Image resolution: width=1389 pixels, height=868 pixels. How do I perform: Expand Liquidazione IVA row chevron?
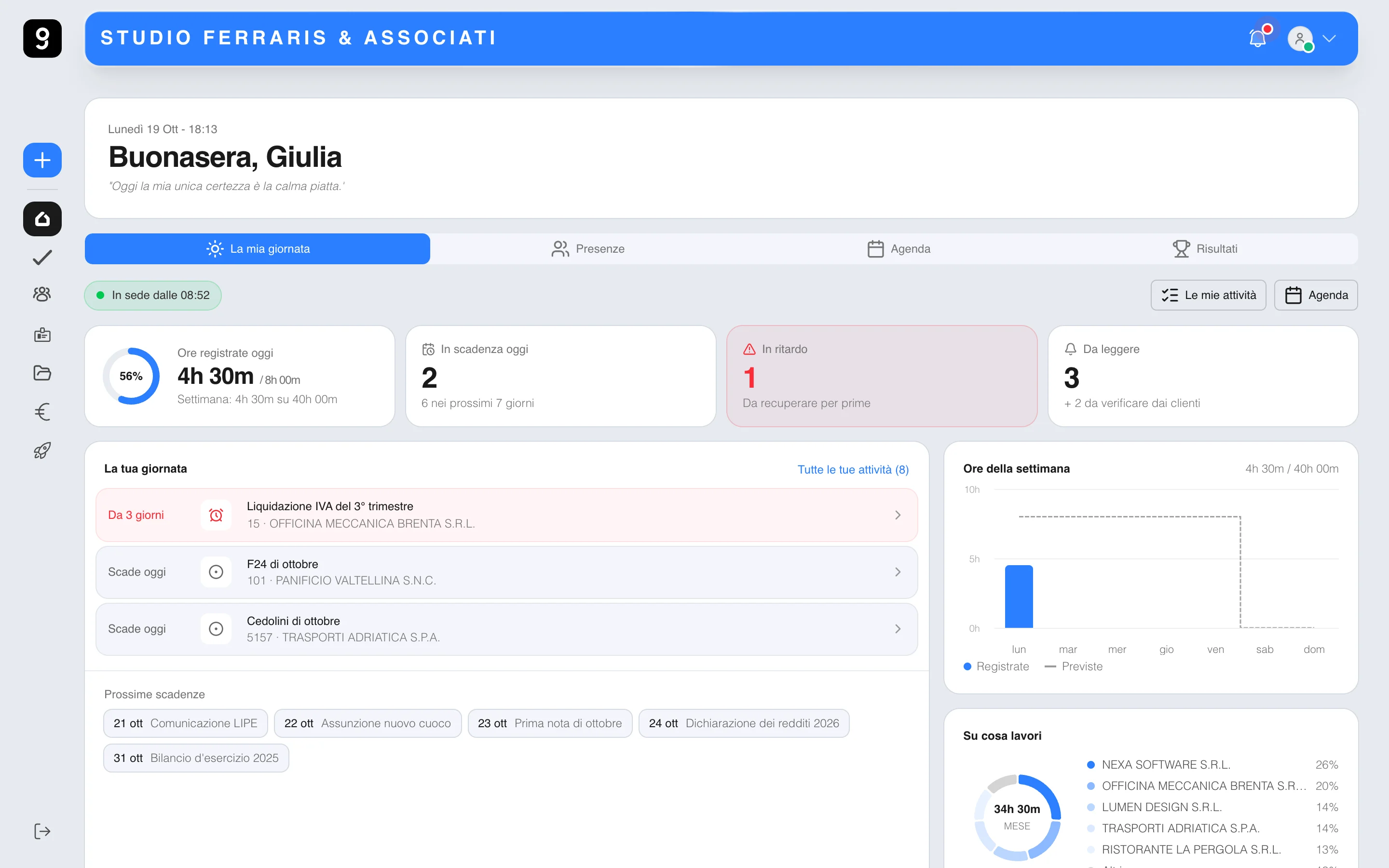point(898,515)
